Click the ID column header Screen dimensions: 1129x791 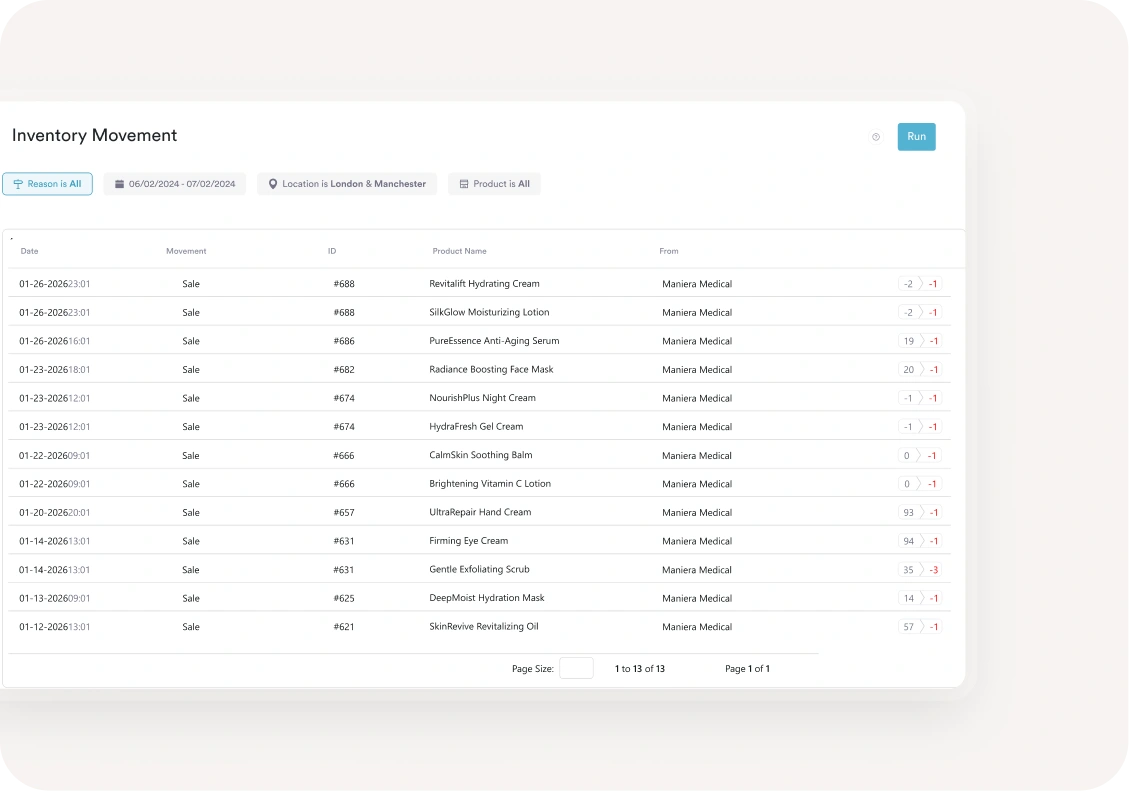332,251
